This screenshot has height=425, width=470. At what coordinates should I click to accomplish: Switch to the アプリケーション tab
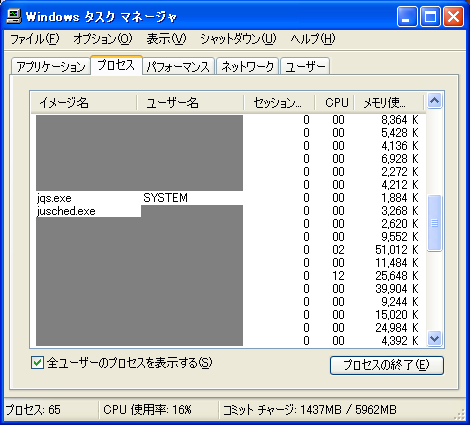(x=51, y=67)
